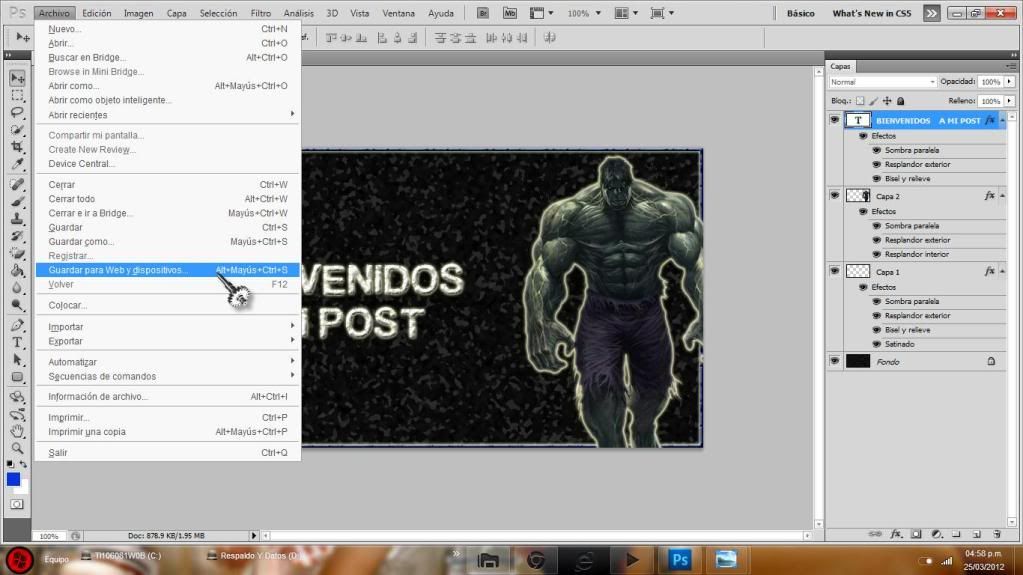Hide the Fondo layer

coord(834,361)
